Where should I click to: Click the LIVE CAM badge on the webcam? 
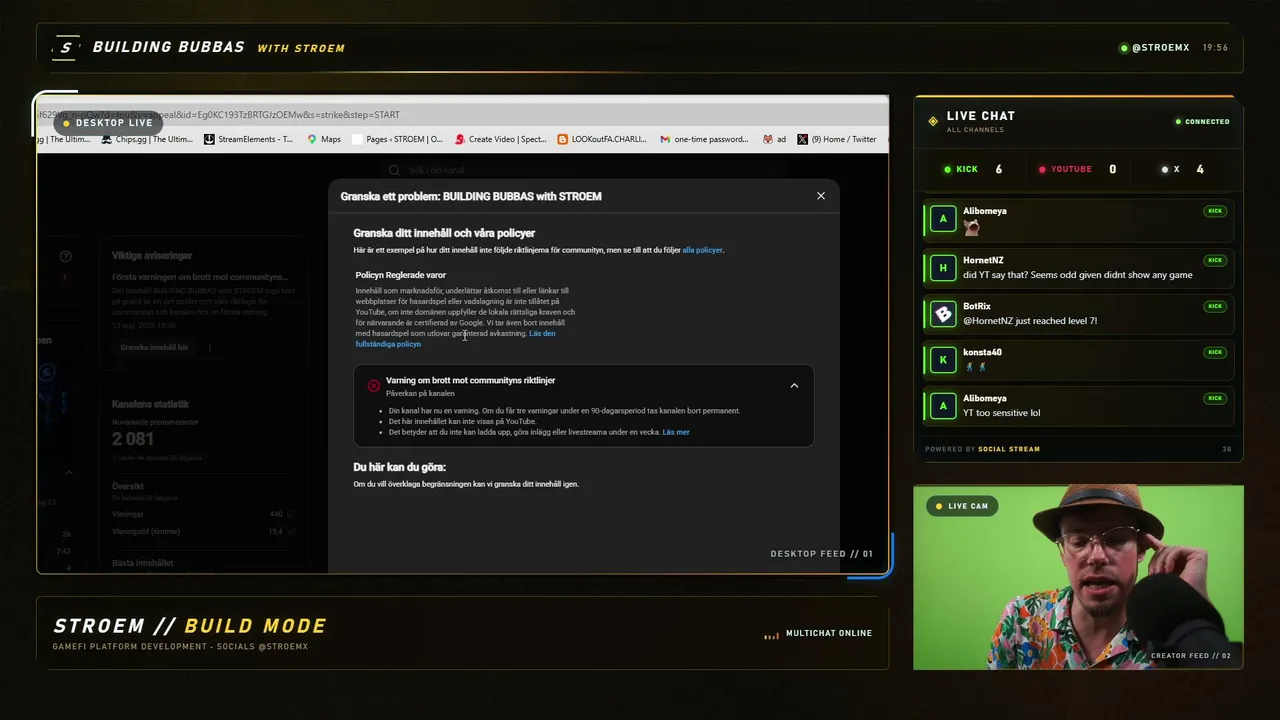click(961, 506)
